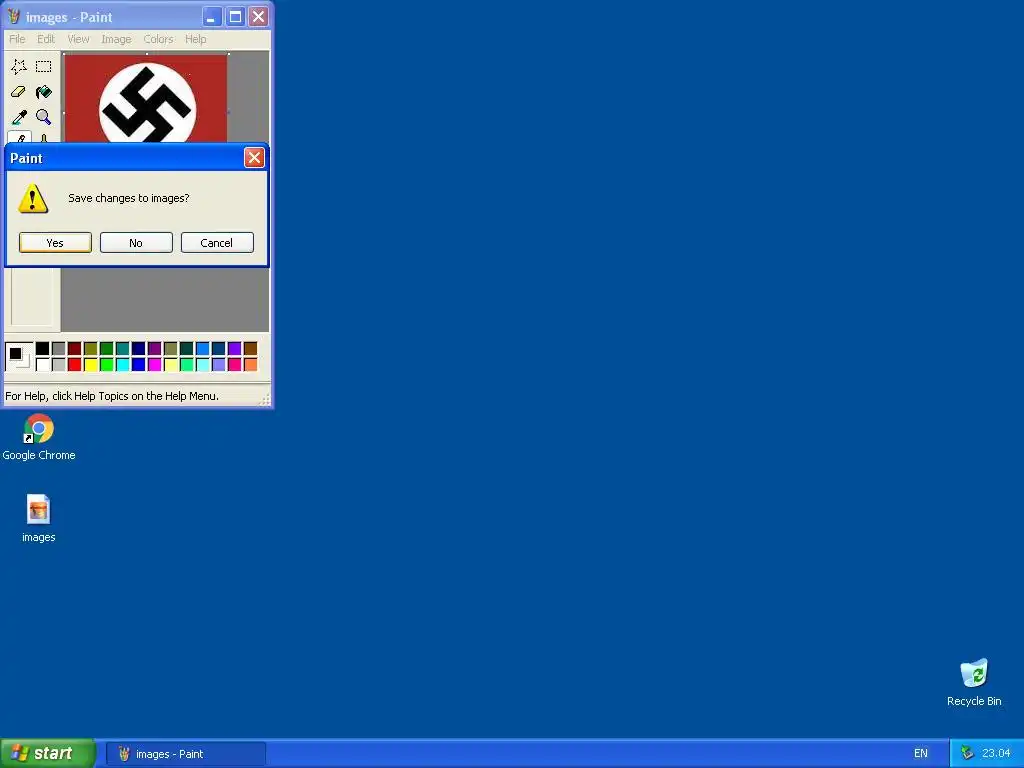Click the 'For Help, click Help Topics' status text

[x=112, y=396]
